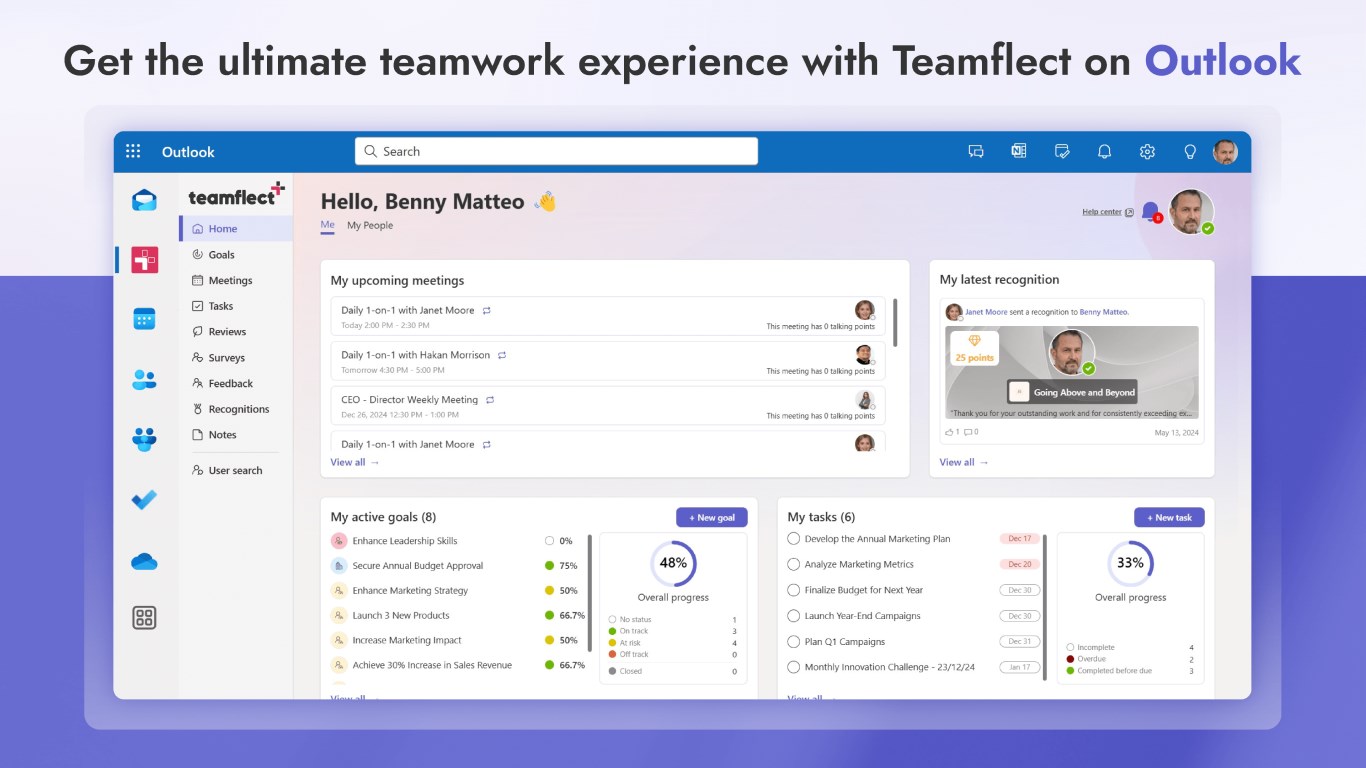
Task: Mark Finalize Budget for Next Year complete
Action: pyautogui.click(x=794, y=590)
